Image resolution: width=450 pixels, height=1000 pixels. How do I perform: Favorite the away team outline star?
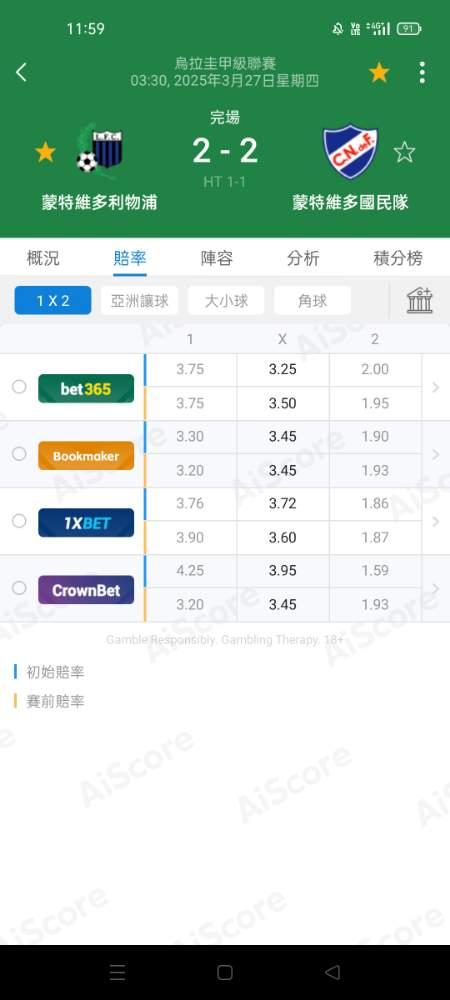point(404,152)
